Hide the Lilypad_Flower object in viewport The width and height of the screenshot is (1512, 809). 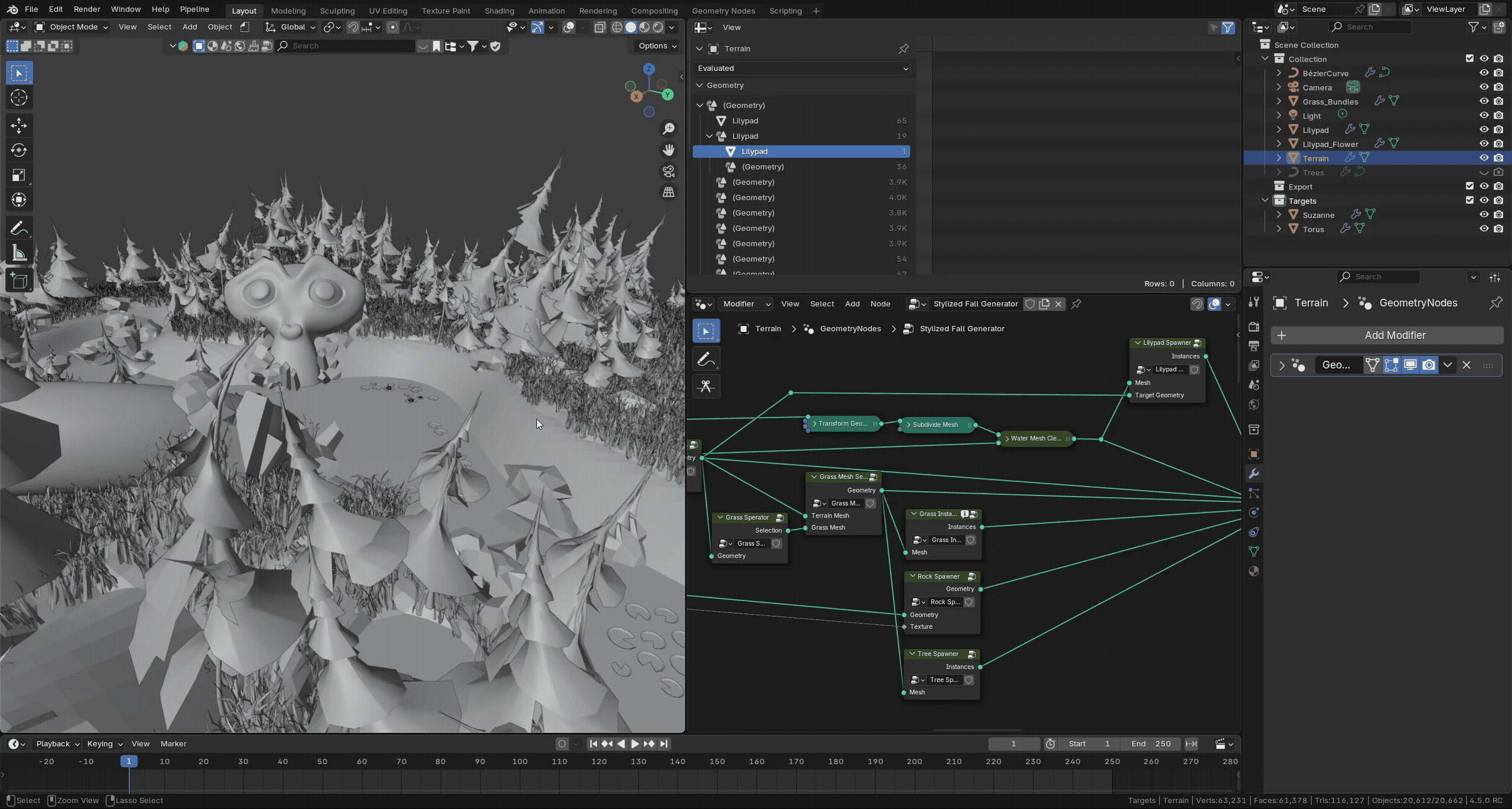click(x=1484, y=143)
